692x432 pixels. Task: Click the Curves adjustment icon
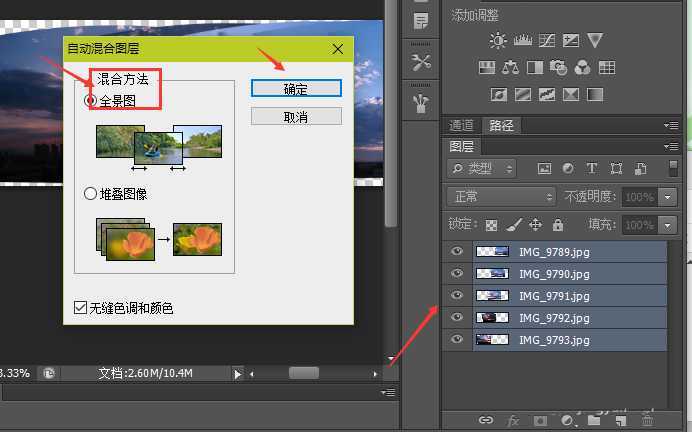(547, 41)
